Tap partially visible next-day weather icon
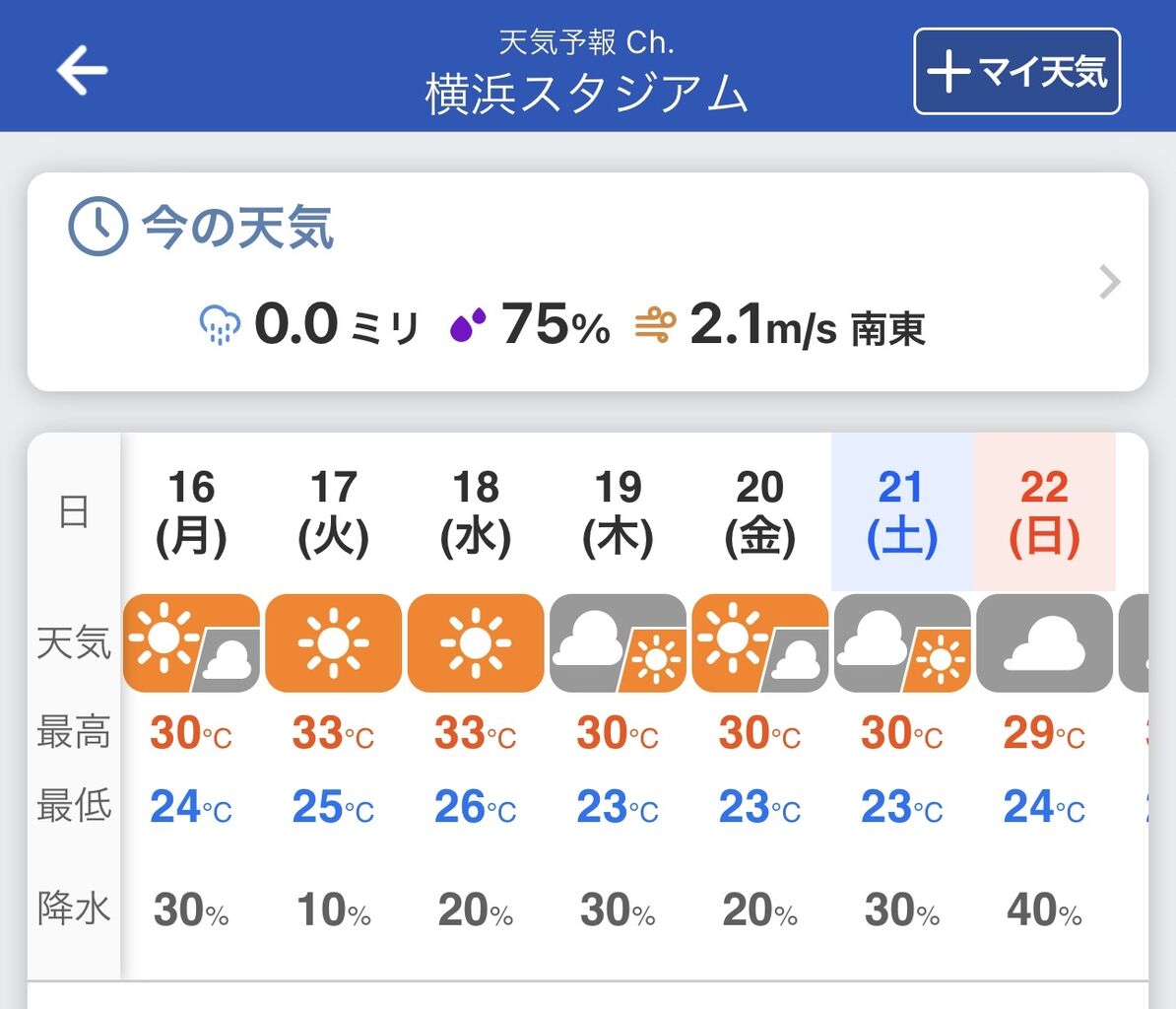Viewport: 1176px width, 1009px height. pos(1134,642)
